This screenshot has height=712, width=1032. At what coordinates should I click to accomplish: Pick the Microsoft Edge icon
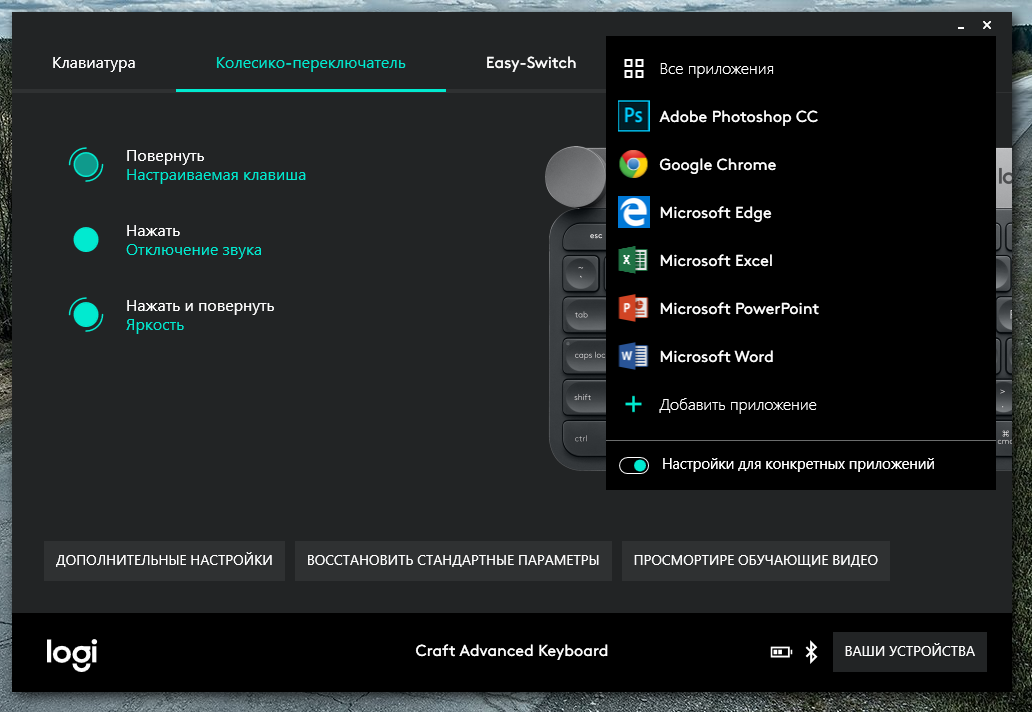pyautogui.click(x=634, y=212)
